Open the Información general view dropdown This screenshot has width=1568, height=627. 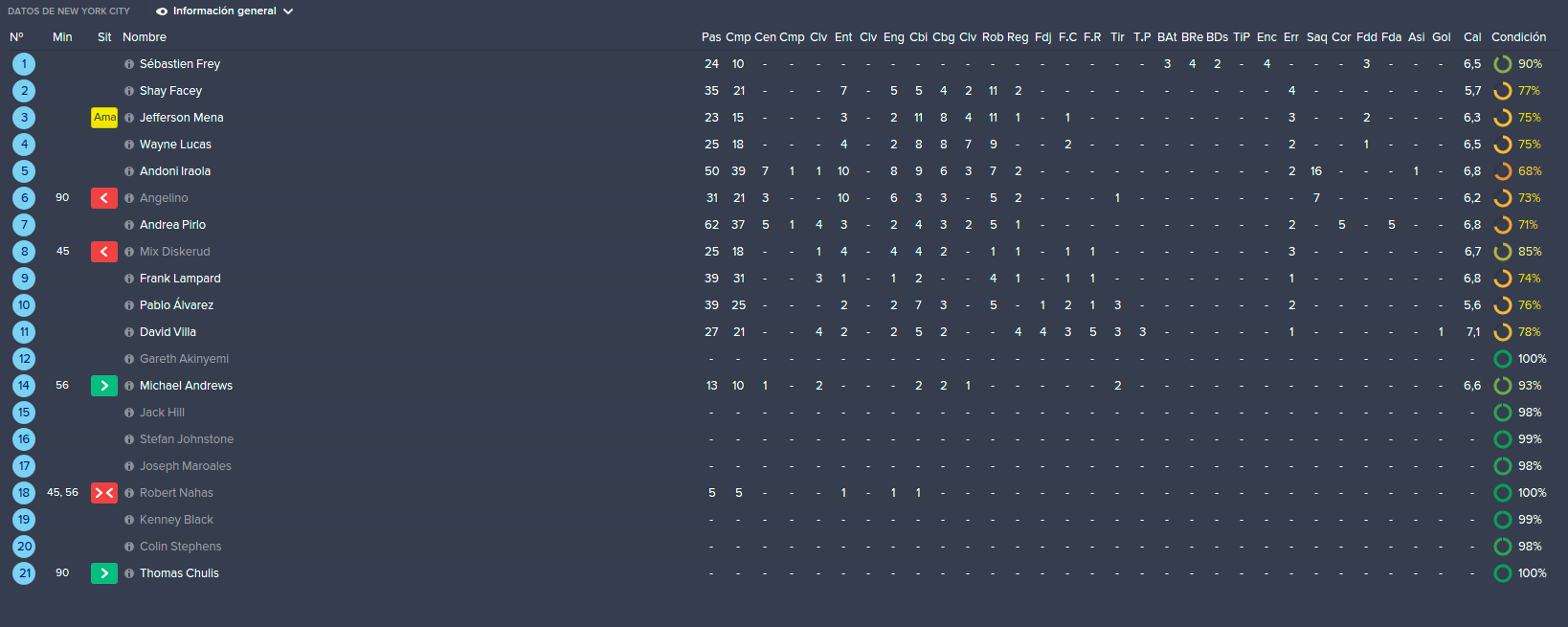click(x=225, y=11)
